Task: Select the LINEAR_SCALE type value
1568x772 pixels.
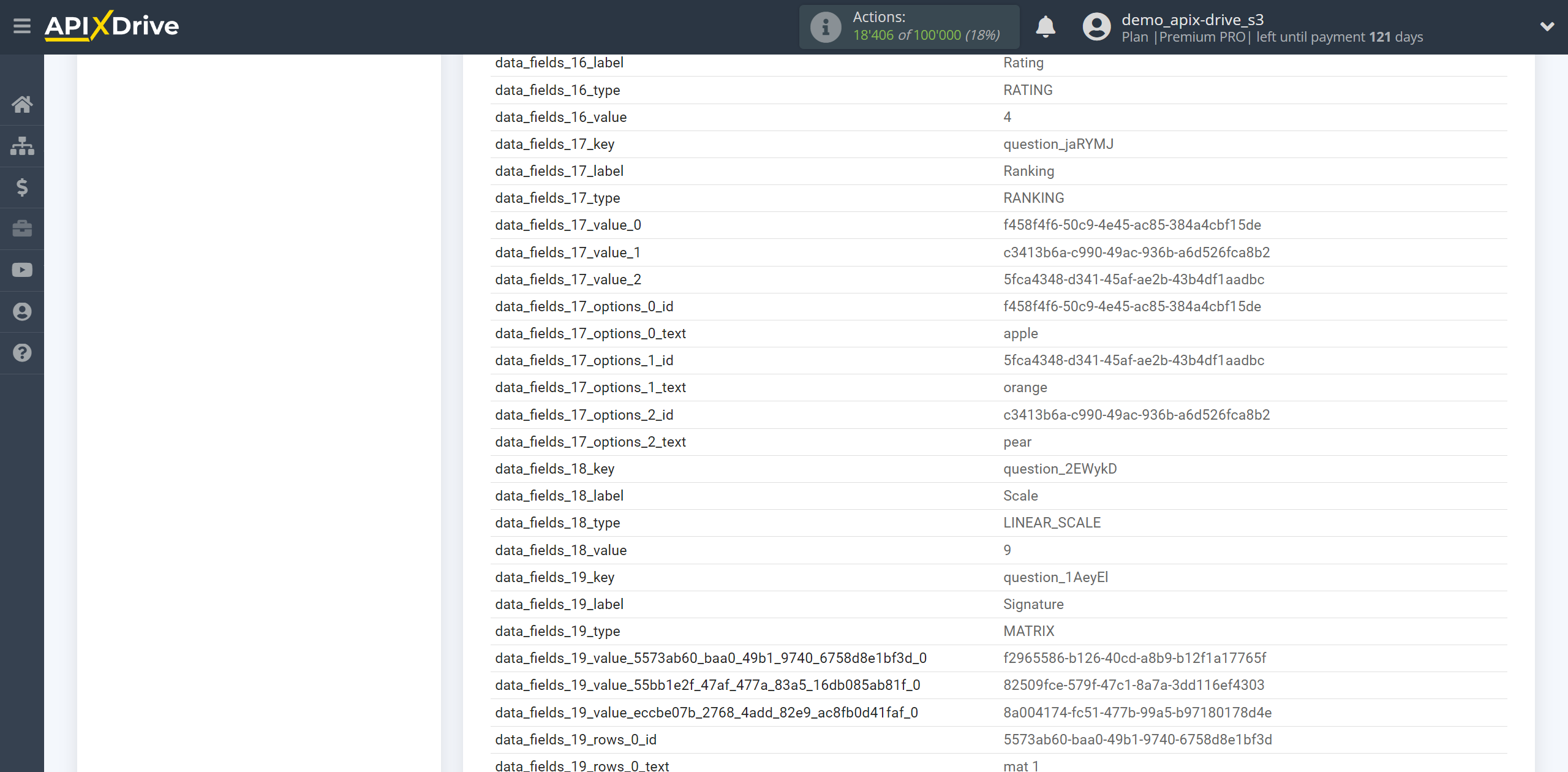Action: point(1052,523)
